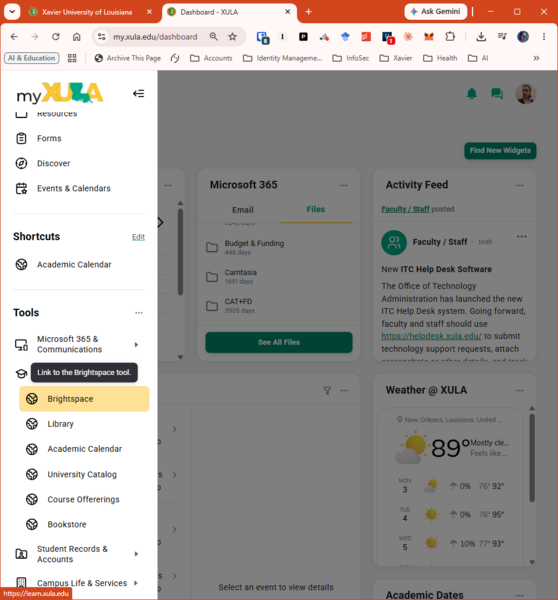Image resolution: width=558 pixels, height=600 pixels.
Task: Click the site information icon in address bar
Action: coord(101,37)
